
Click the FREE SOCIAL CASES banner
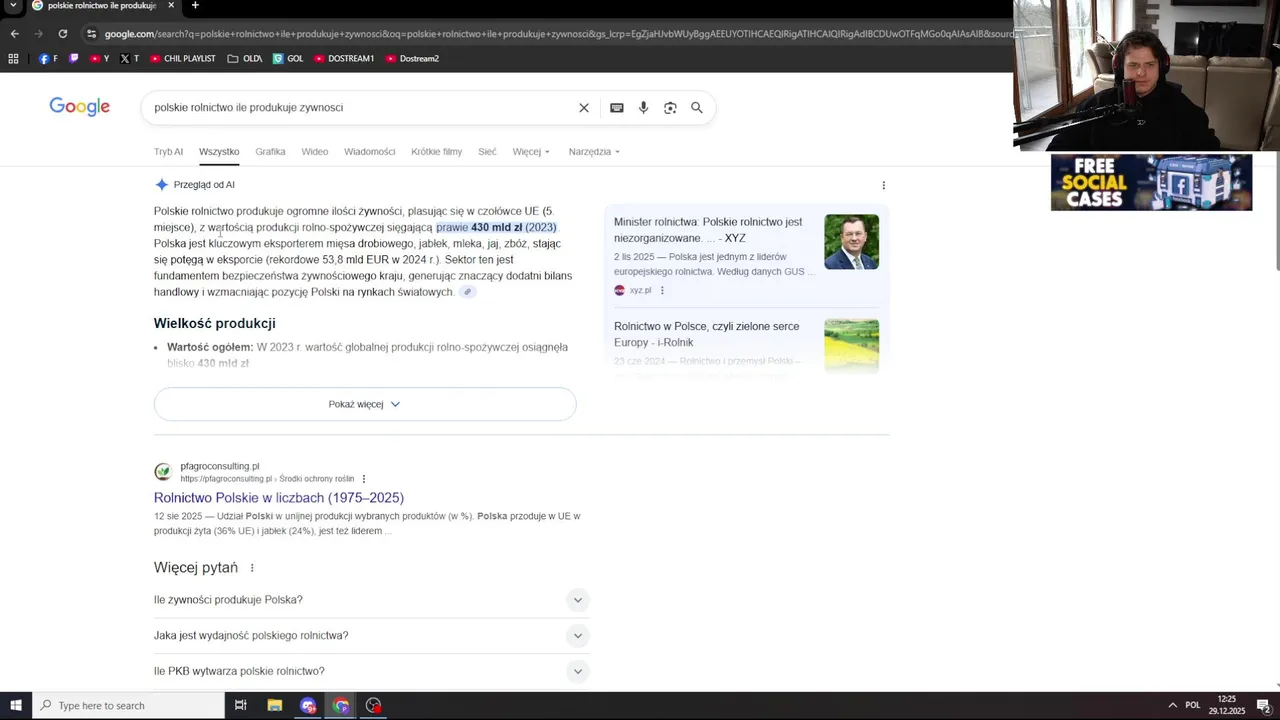point(1151,182)
